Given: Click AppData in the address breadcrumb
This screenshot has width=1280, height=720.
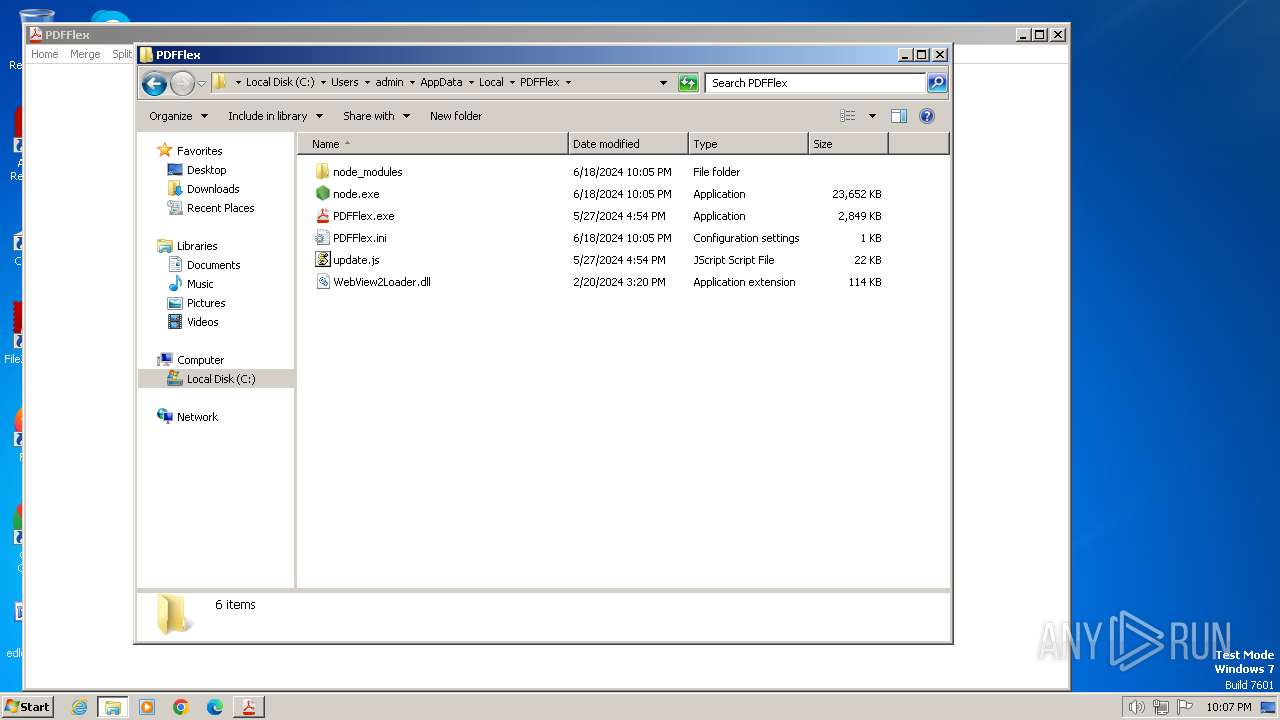Looking at the screenshot, I should (441, 83).
